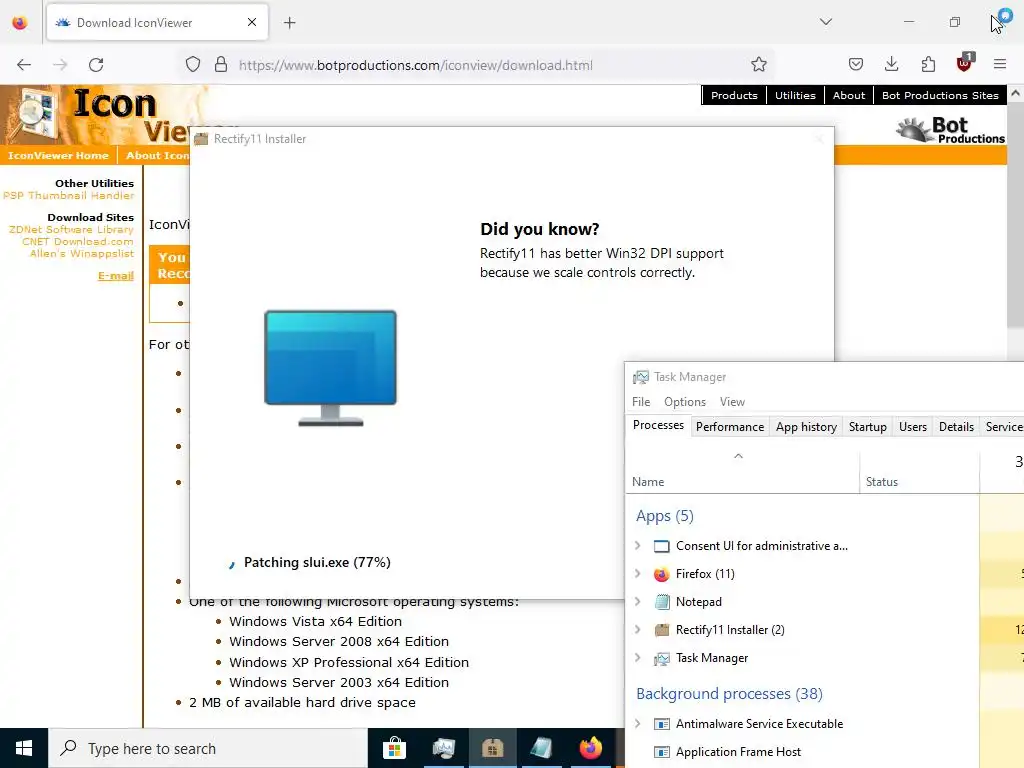1024x768 pixels.
Task: Close the Download IconViewer tab
Action: point(252,22)
